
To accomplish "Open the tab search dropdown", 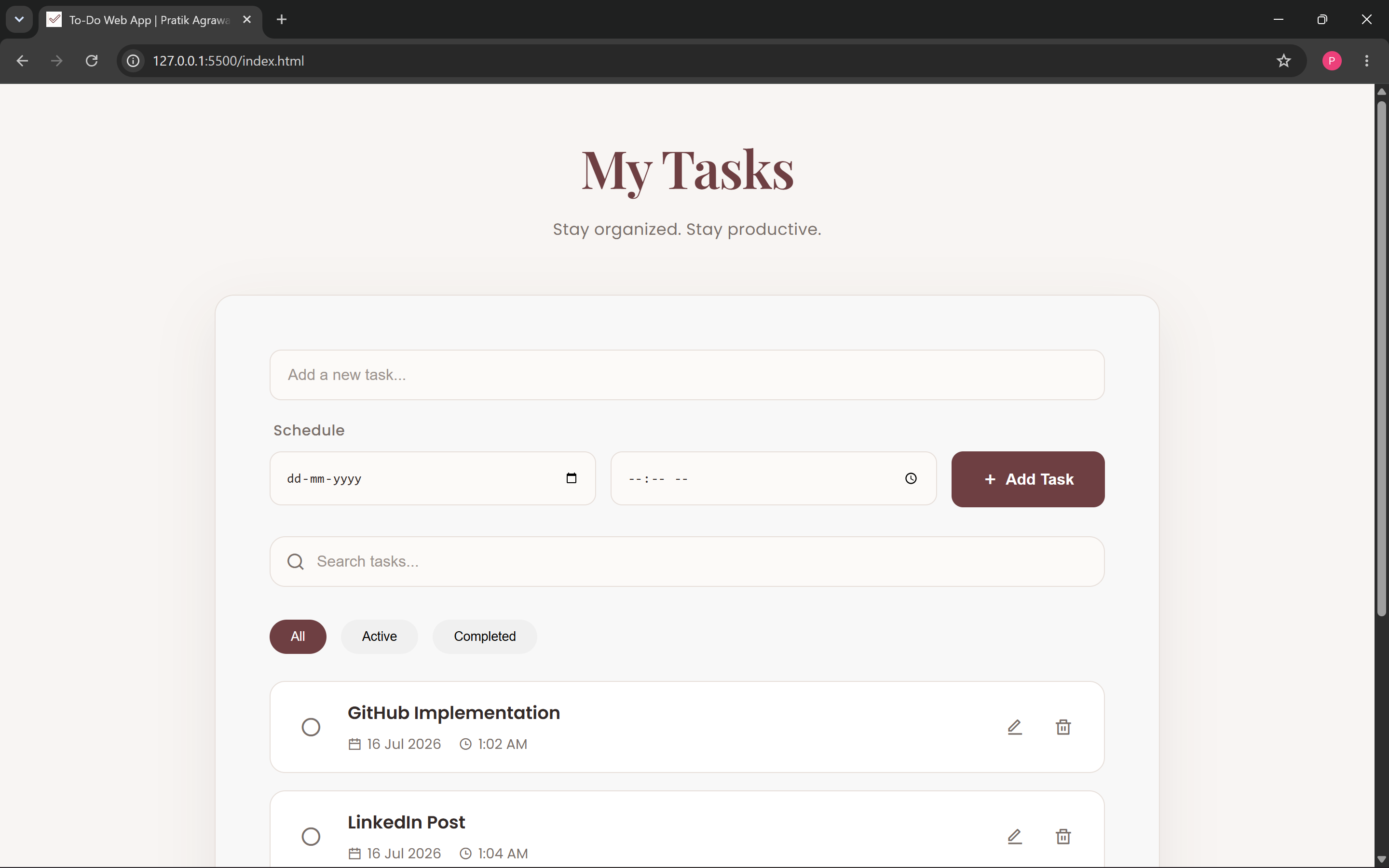I will (x=19, y=19).
